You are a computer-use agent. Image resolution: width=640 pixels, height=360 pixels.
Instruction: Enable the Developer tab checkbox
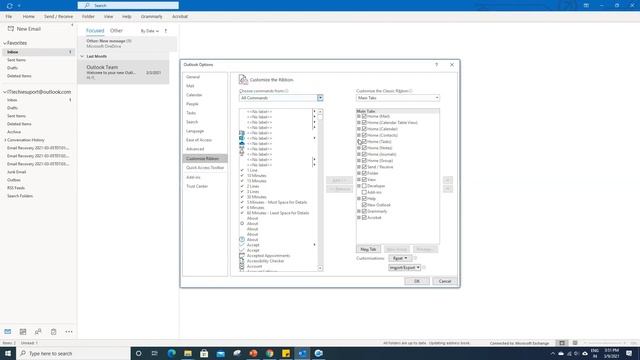pyautogui.click(x=364, y=186)
